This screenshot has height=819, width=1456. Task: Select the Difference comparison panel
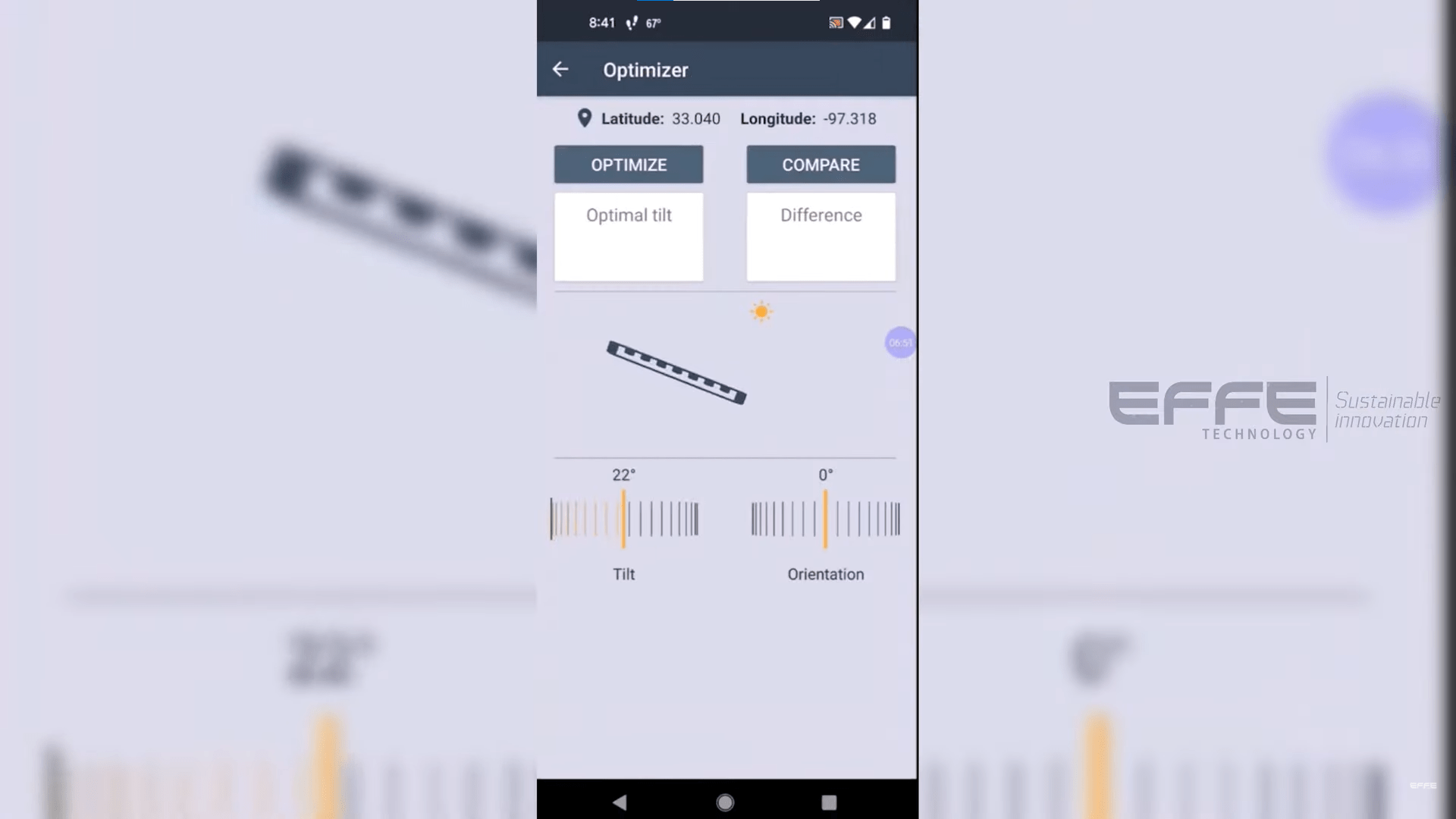coord(820,237)
